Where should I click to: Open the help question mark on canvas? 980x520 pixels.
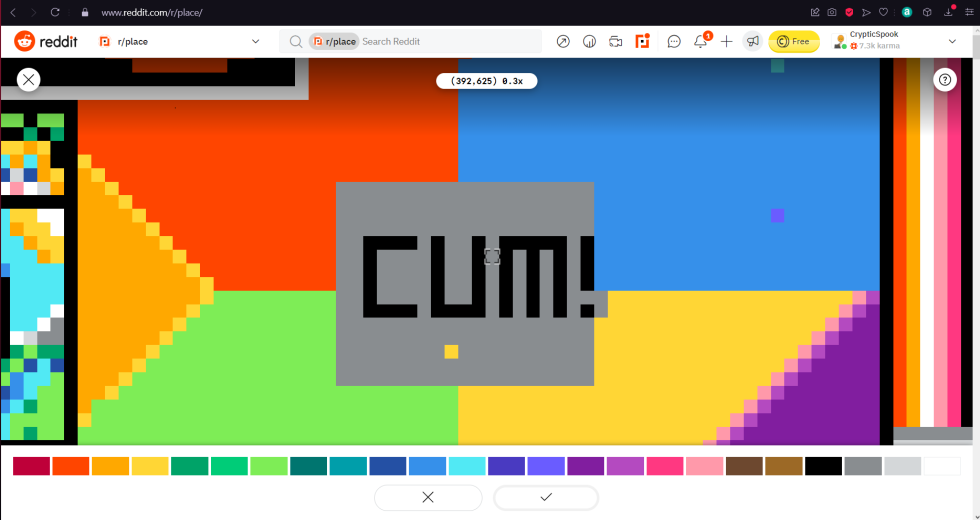point(945,80)
